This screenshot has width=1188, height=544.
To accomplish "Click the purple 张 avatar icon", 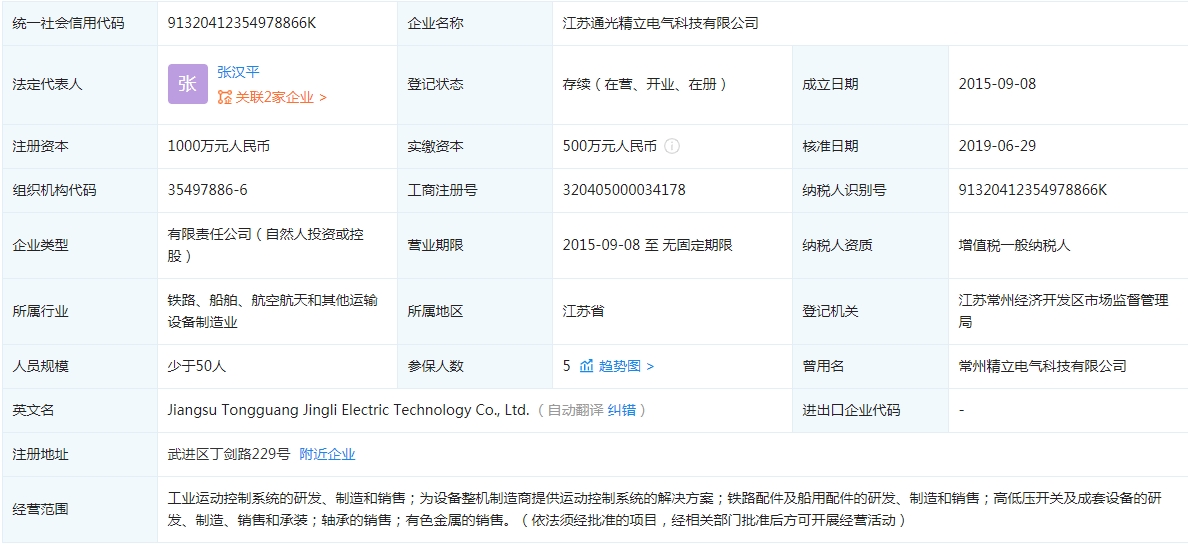I will [x=188, y=84].
